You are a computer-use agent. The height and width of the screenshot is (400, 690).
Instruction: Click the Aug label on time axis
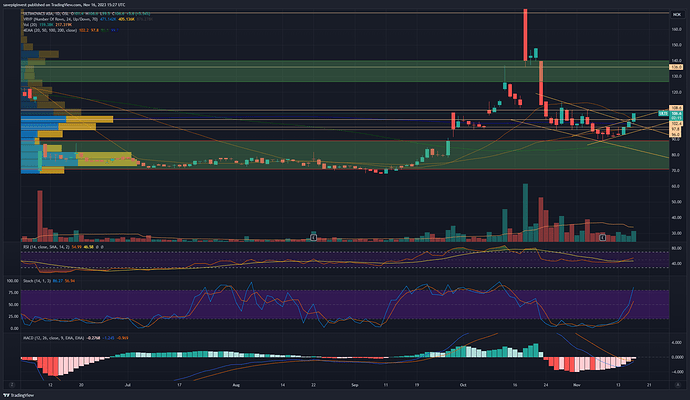pyautogui.click(x=236, y=385)
